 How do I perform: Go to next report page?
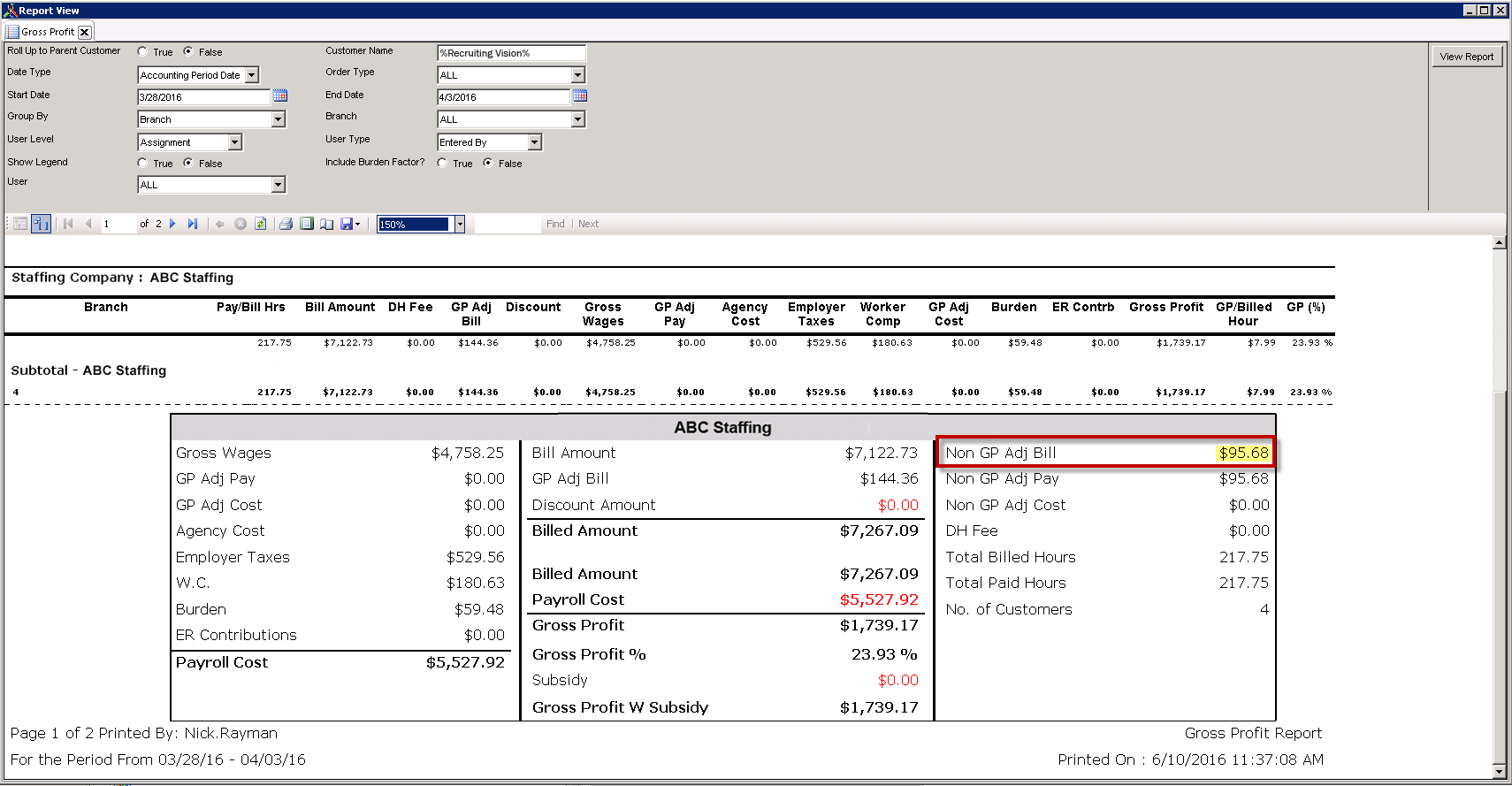coord(172,224)
